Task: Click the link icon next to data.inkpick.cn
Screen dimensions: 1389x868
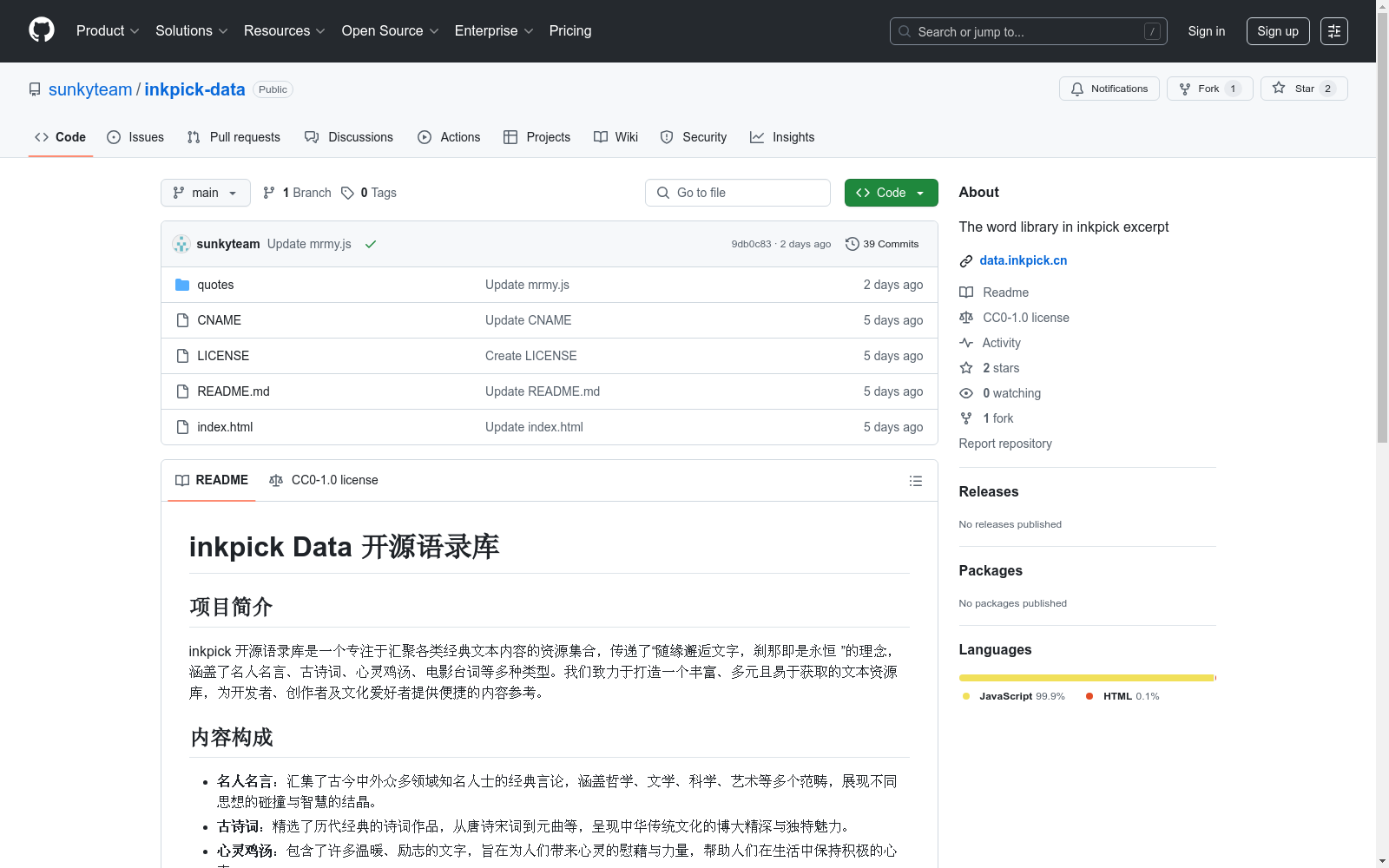Action: click(966, 261)
